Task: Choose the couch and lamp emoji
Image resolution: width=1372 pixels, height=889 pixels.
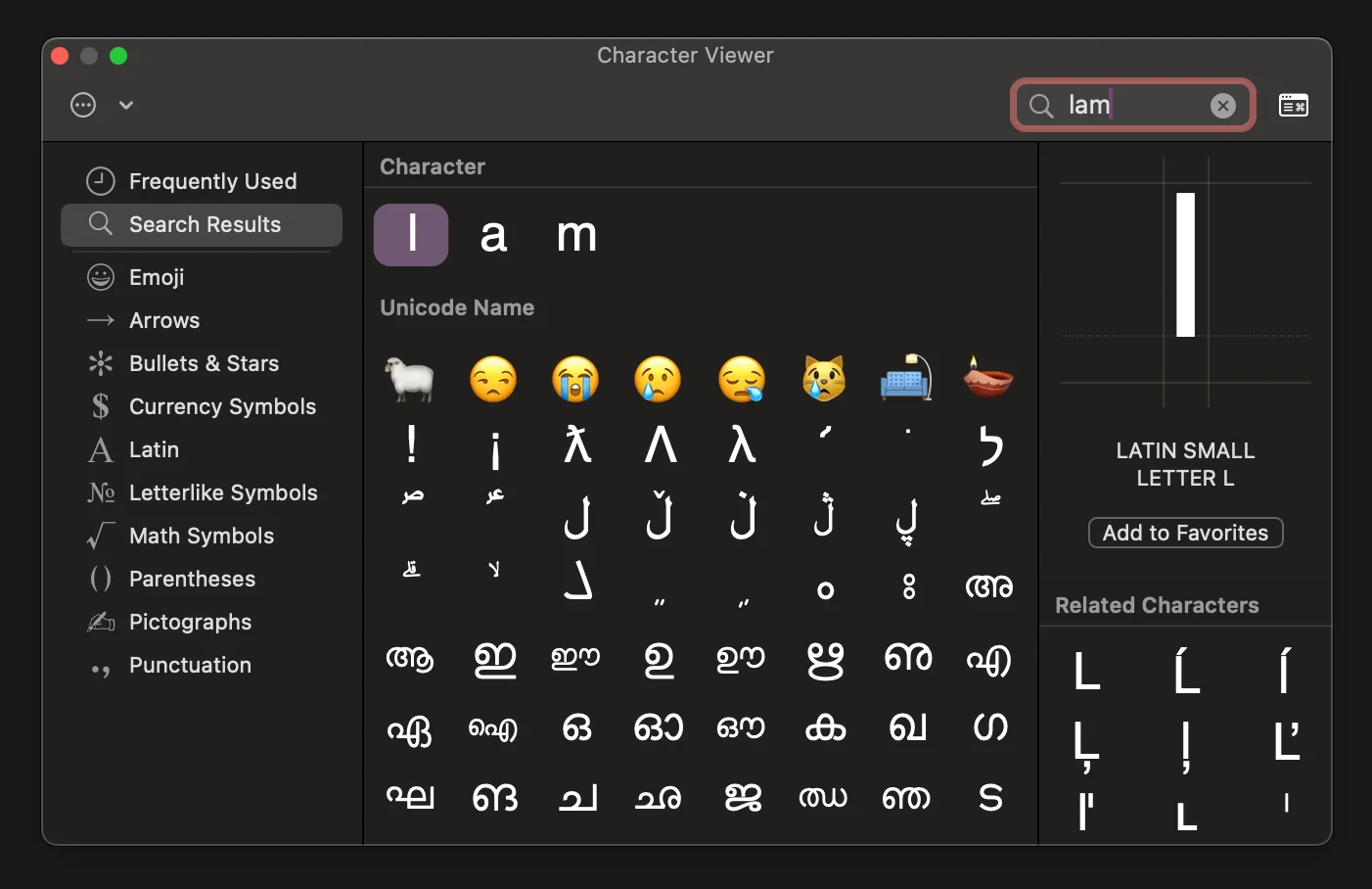Action: 906,379
